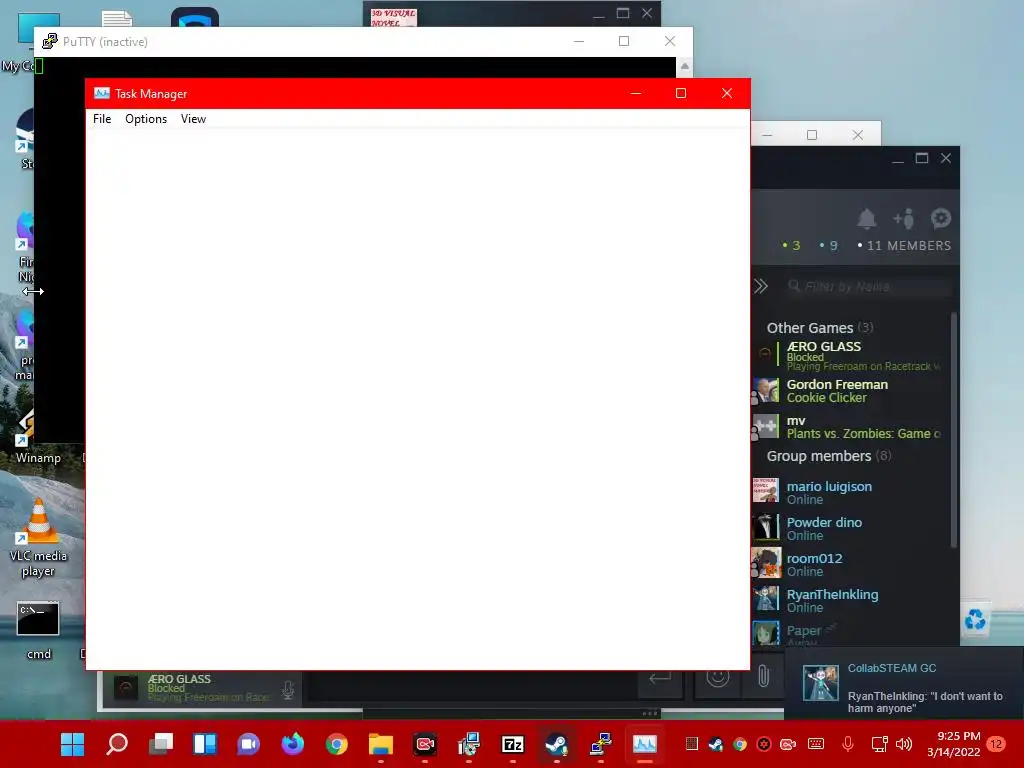
Task: Click room012's avatar thumbnail
Action: (766, 563)
